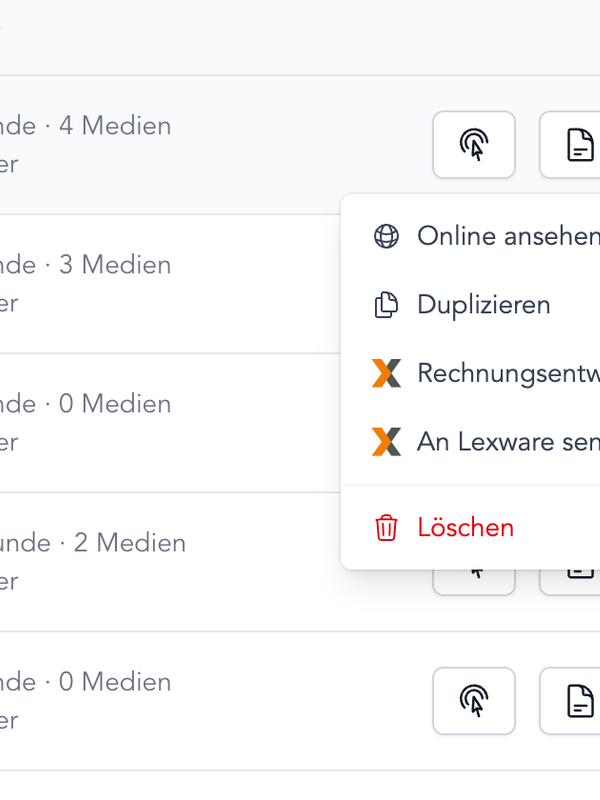Open the document button in the 4 Medien row
This screenshot has height=800, width=600.
point(570,145)
